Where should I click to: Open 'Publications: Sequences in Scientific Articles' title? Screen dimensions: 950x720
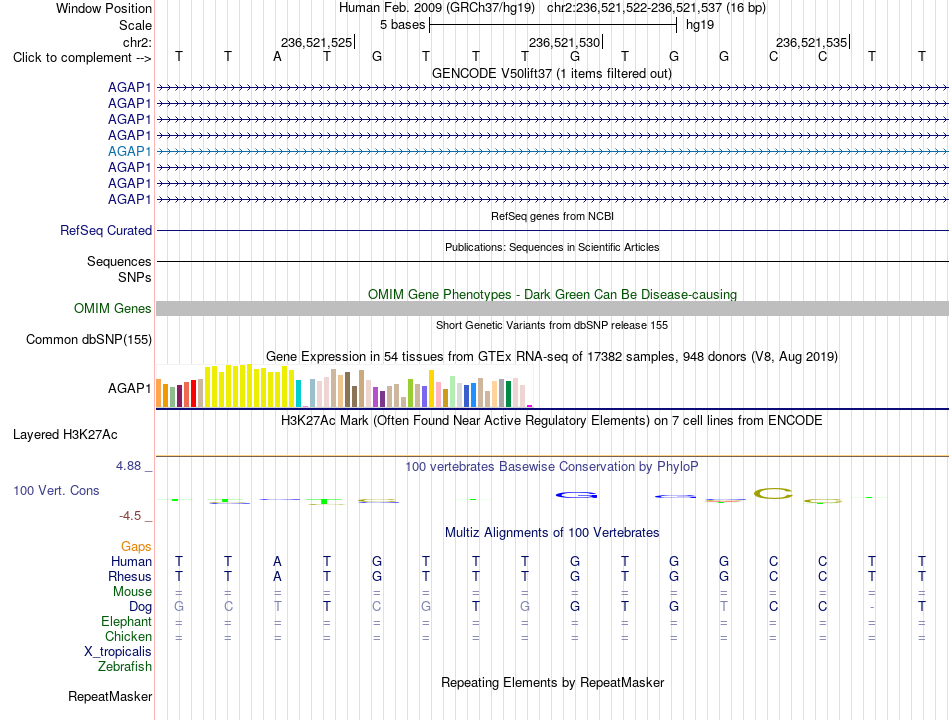click(552, 247)
